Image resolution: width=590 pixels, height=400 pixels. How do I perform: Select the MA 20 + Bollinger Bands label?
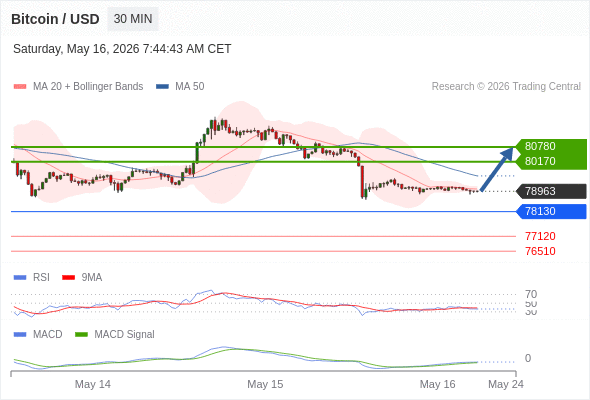point(88,87)
